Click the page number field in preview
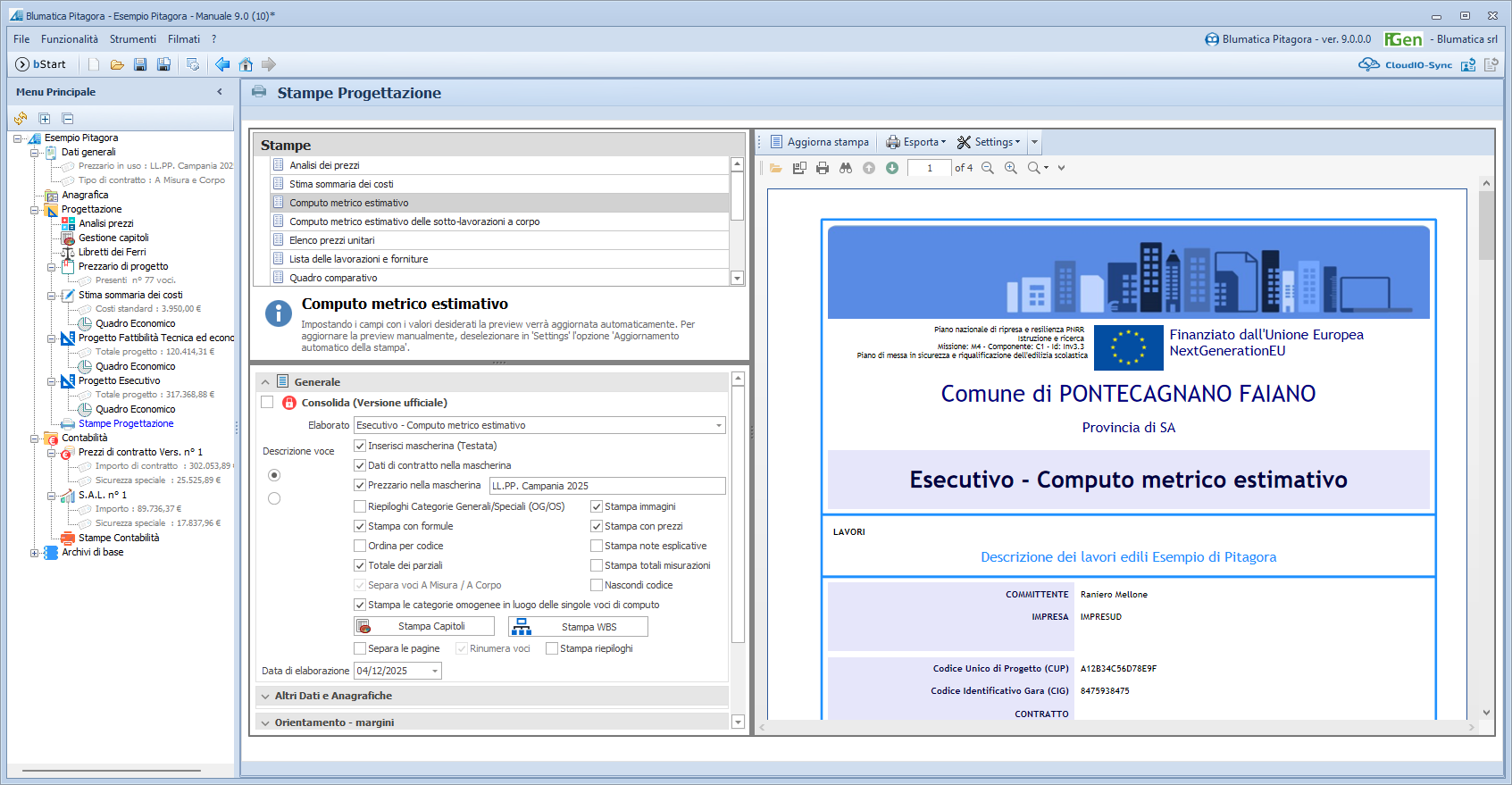1512x785 pixels. pos(929,168)
